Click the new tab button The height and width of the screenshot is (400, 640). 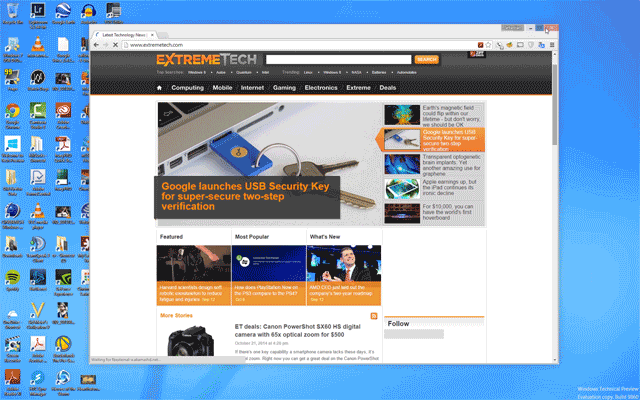click(163, 35)
